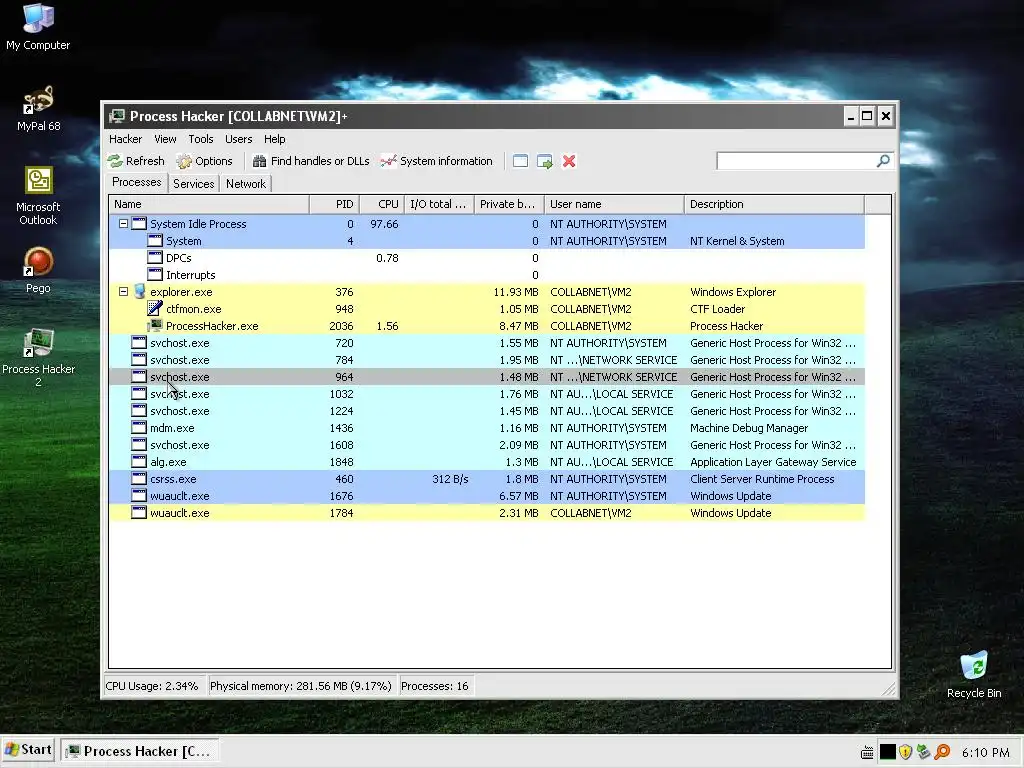Select svchost.exe with PID 1608
This screenshot has width=1024, height=768.
pyautogui.click(x=487, y=445)
